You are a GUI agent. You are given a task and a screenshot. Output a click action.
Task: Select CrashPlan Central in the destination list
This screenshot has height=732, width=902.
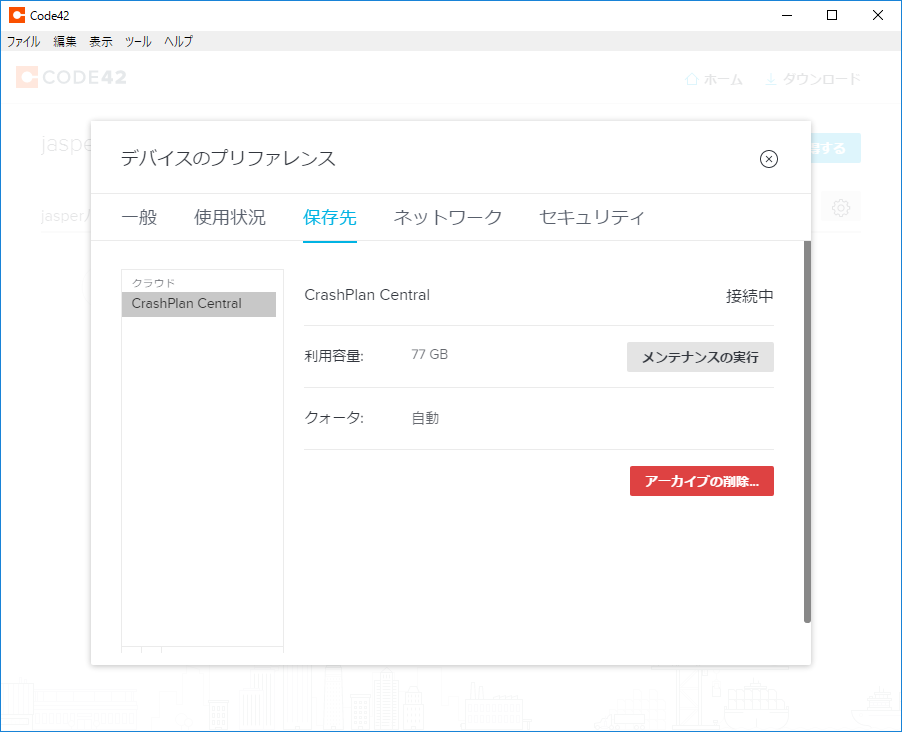[198, 304]
